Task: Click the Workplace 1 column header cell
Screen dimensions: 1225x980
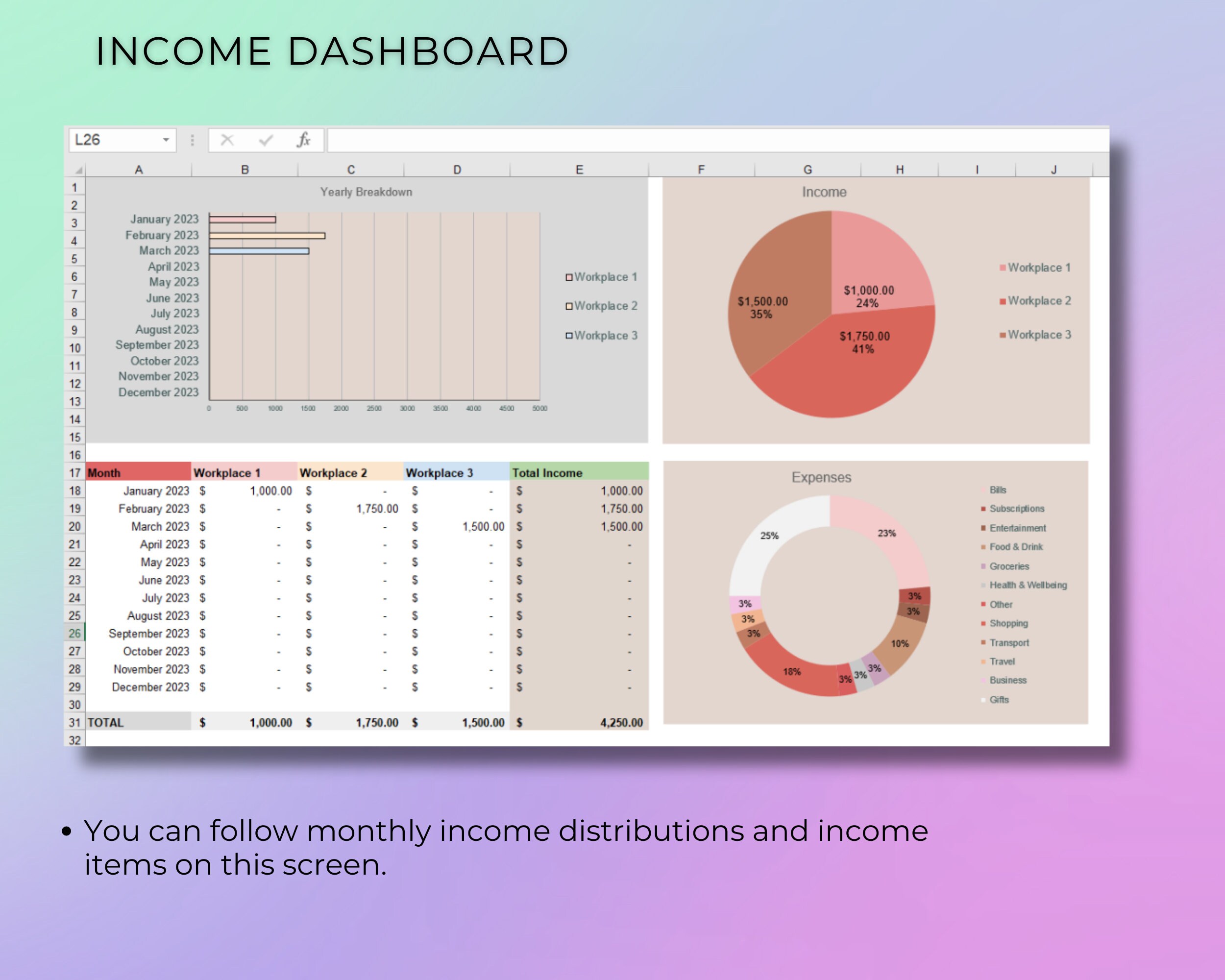Action: pyautogui.click(x=245, y=472)
